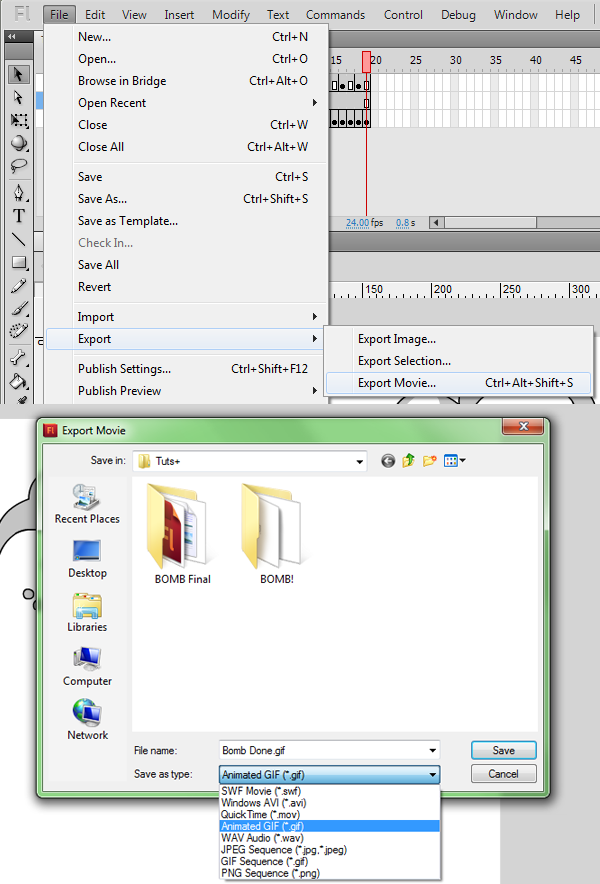This screenshot has width=600, height=884.
Task: Select the Subselection (white arrow) tool
Action: pos(19,98)
